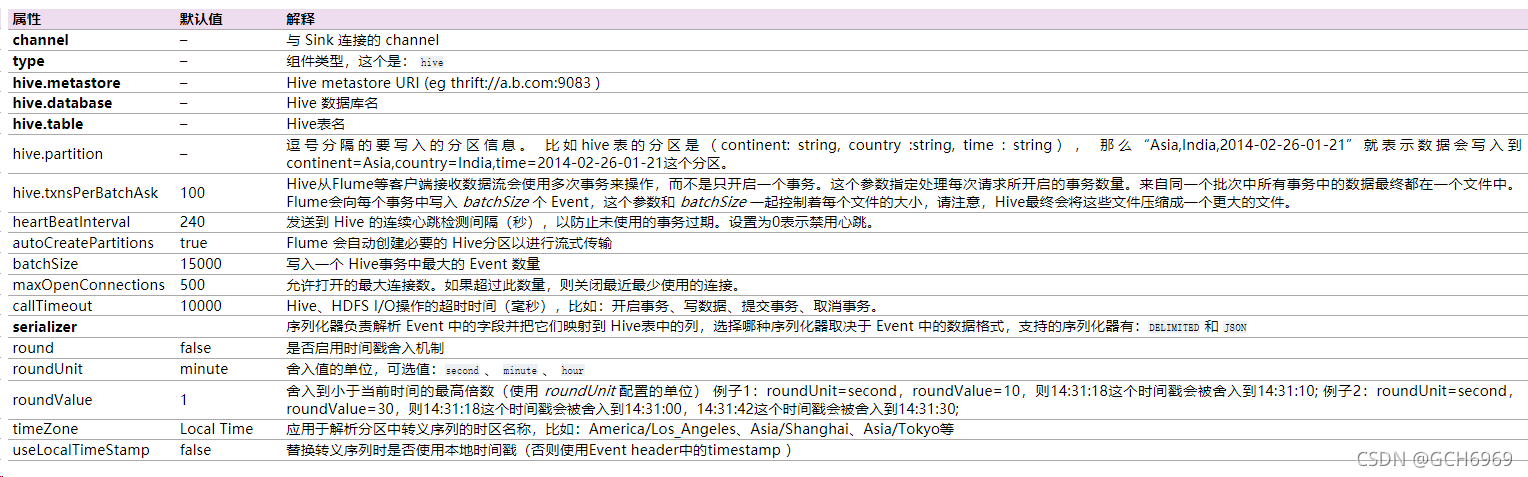
Task: Select the type property name
Action: (28, 61)
